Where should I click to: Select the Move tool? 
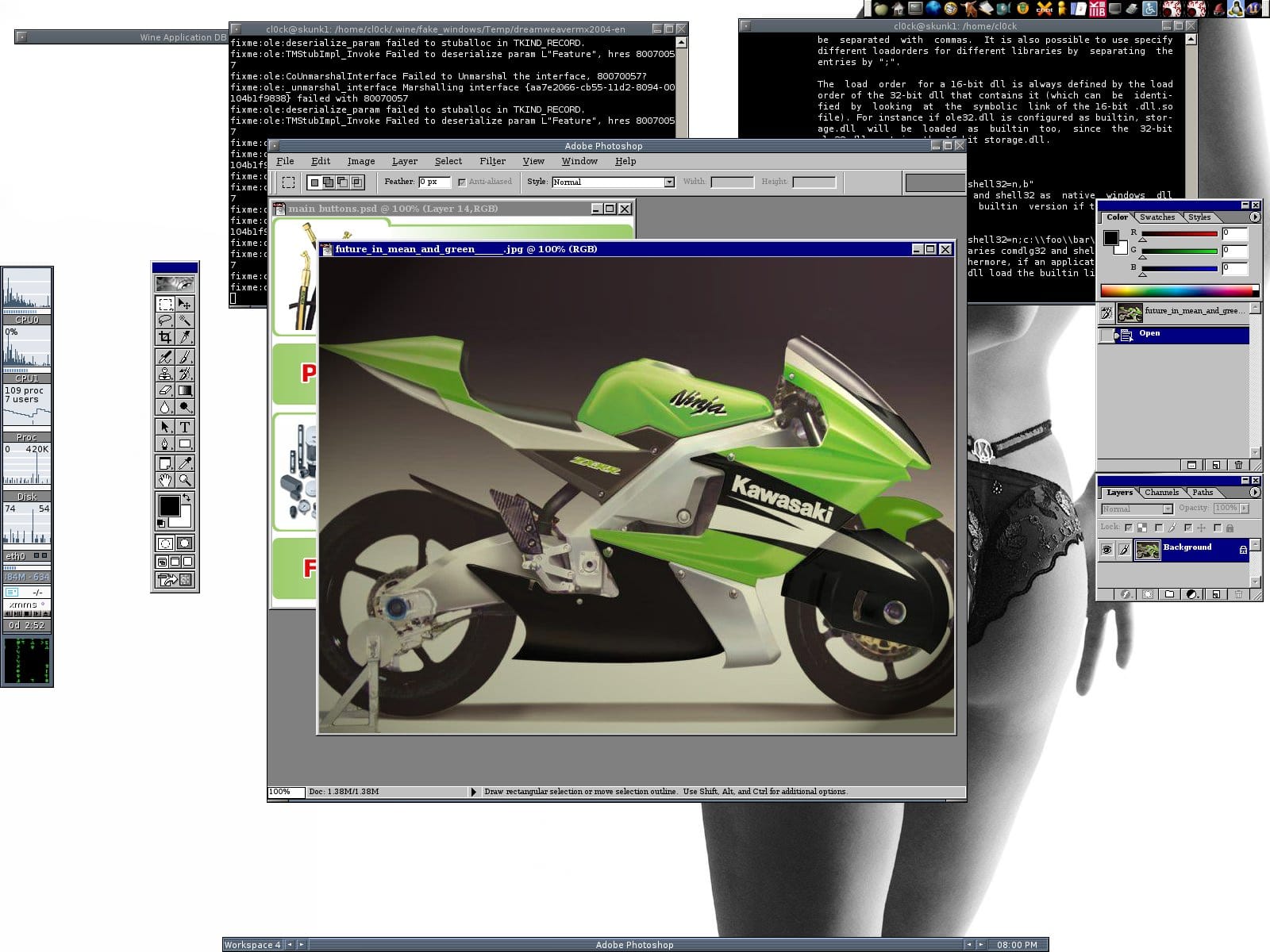pyautogui.click(x=184, y=304)
